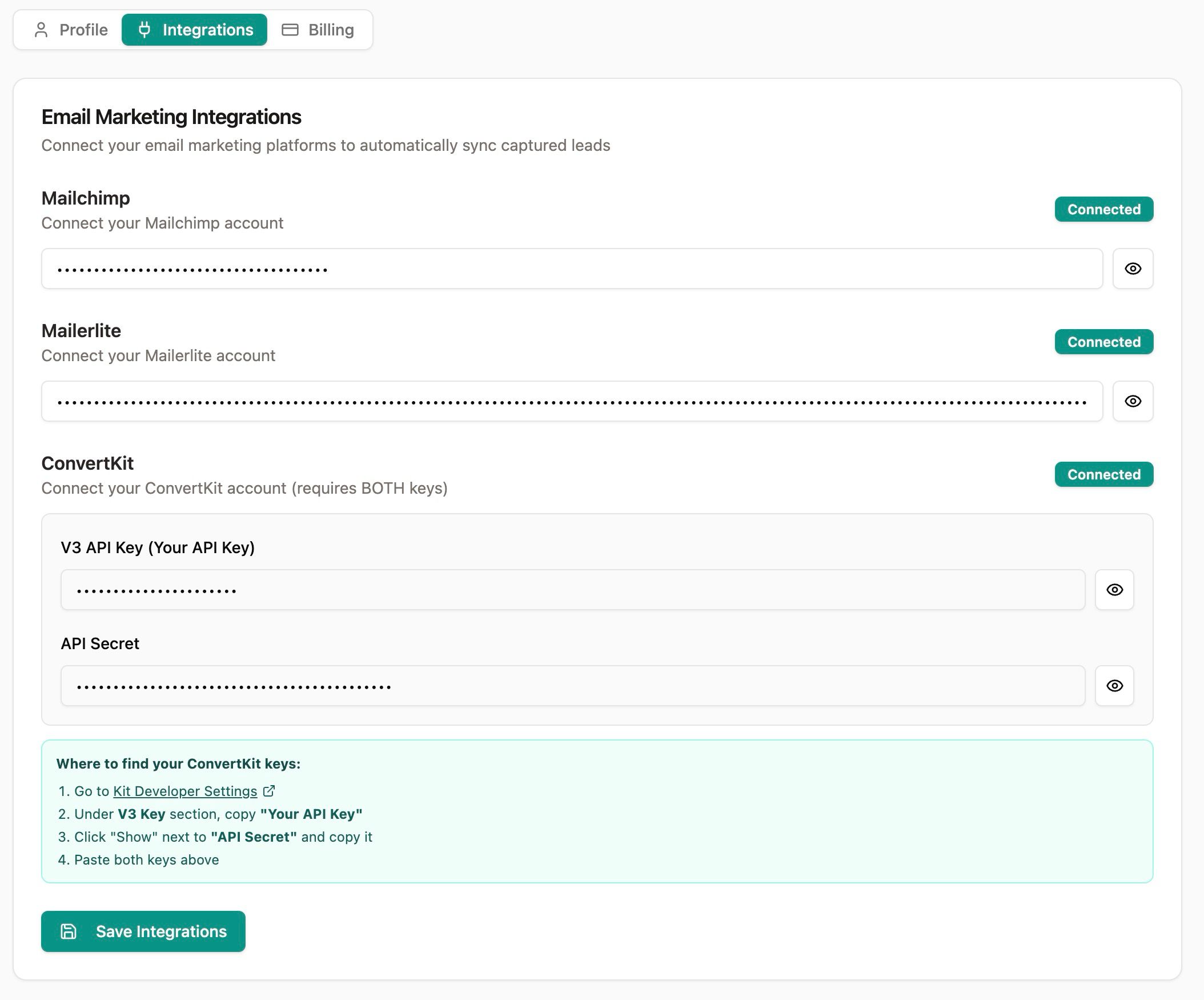Open the Kit Developer Settings link

[x=185, y=791]
